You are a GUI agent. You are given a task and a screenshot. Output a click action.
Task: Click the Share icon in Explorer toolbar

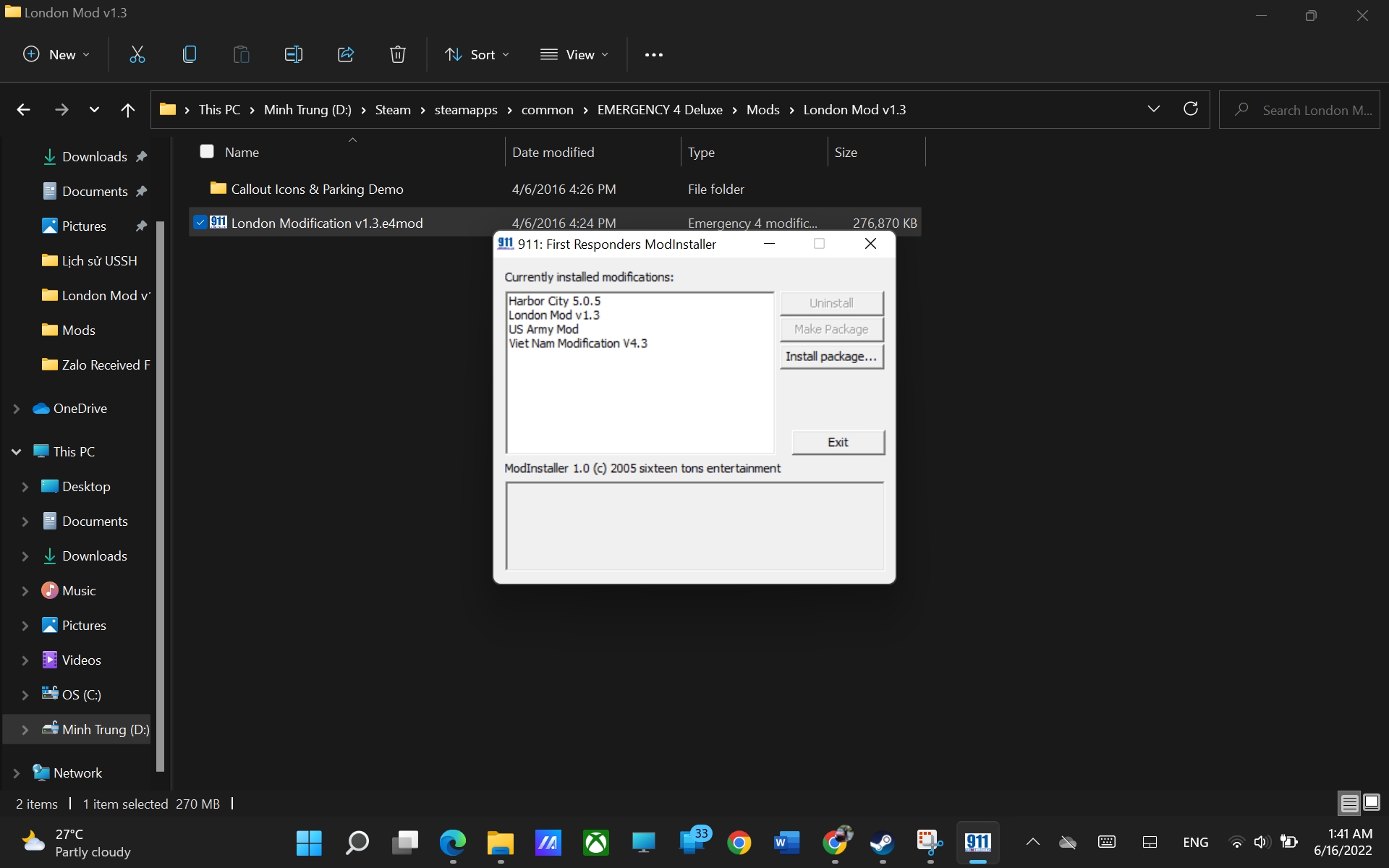pyautogui.click(x=345, y=54)
